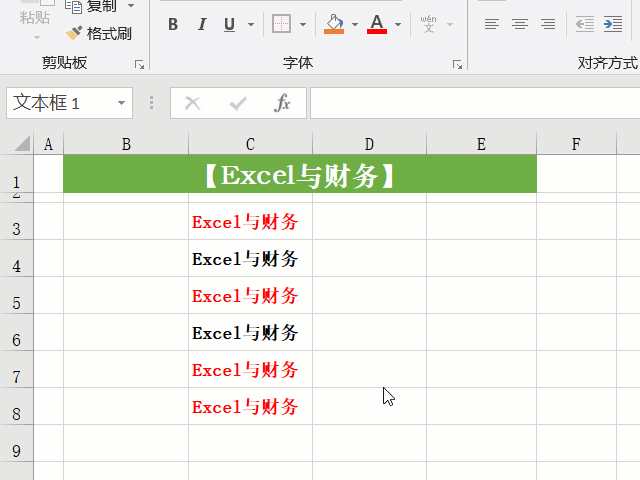This screenshot has width=640, height=480.
Task: Open the Name Box dropdown arrow
Action: pyautogui.click(x=121, y=103)
